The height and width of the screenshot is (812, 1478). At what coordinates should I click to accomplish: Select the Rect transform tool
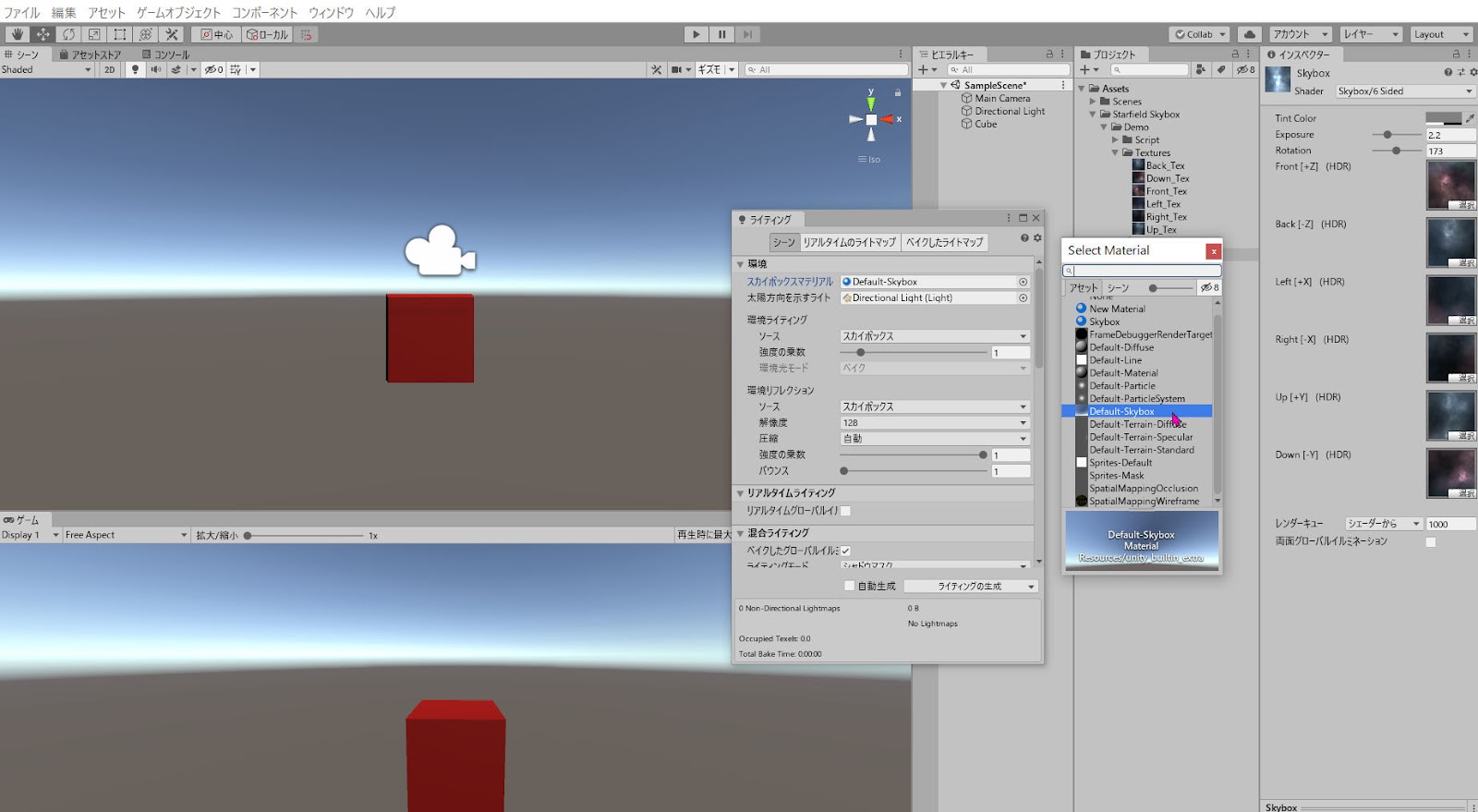click(120, 34)
